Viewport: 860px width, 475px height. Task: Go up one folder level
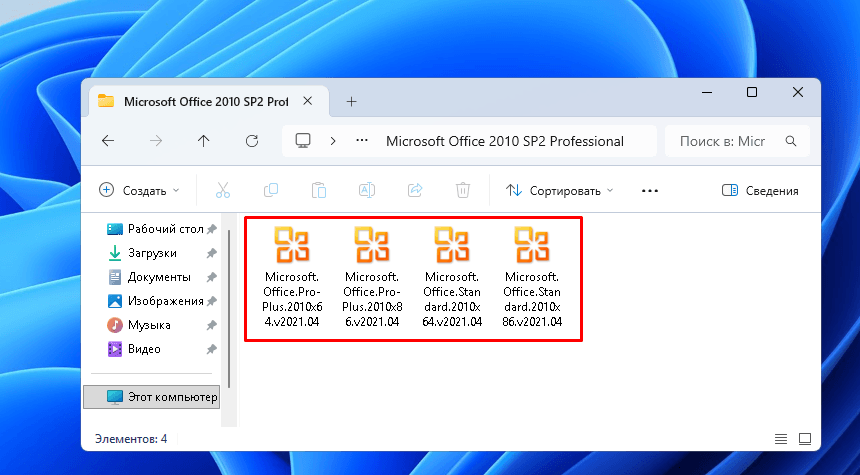tap(203, 141)
